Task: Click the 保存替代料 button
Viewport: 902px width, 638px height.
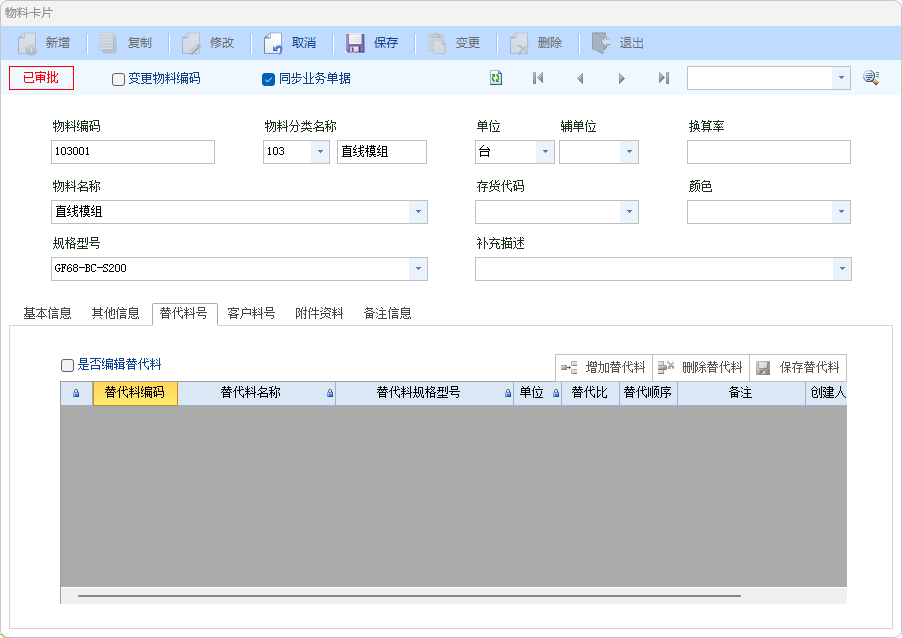Action: pyautogui.click(x=798, y=367)
